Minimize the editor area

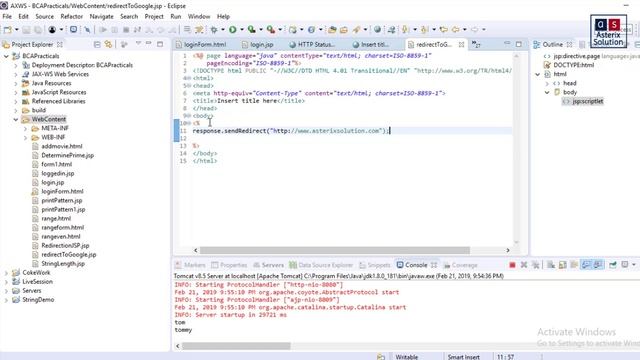tap(507, 43)
